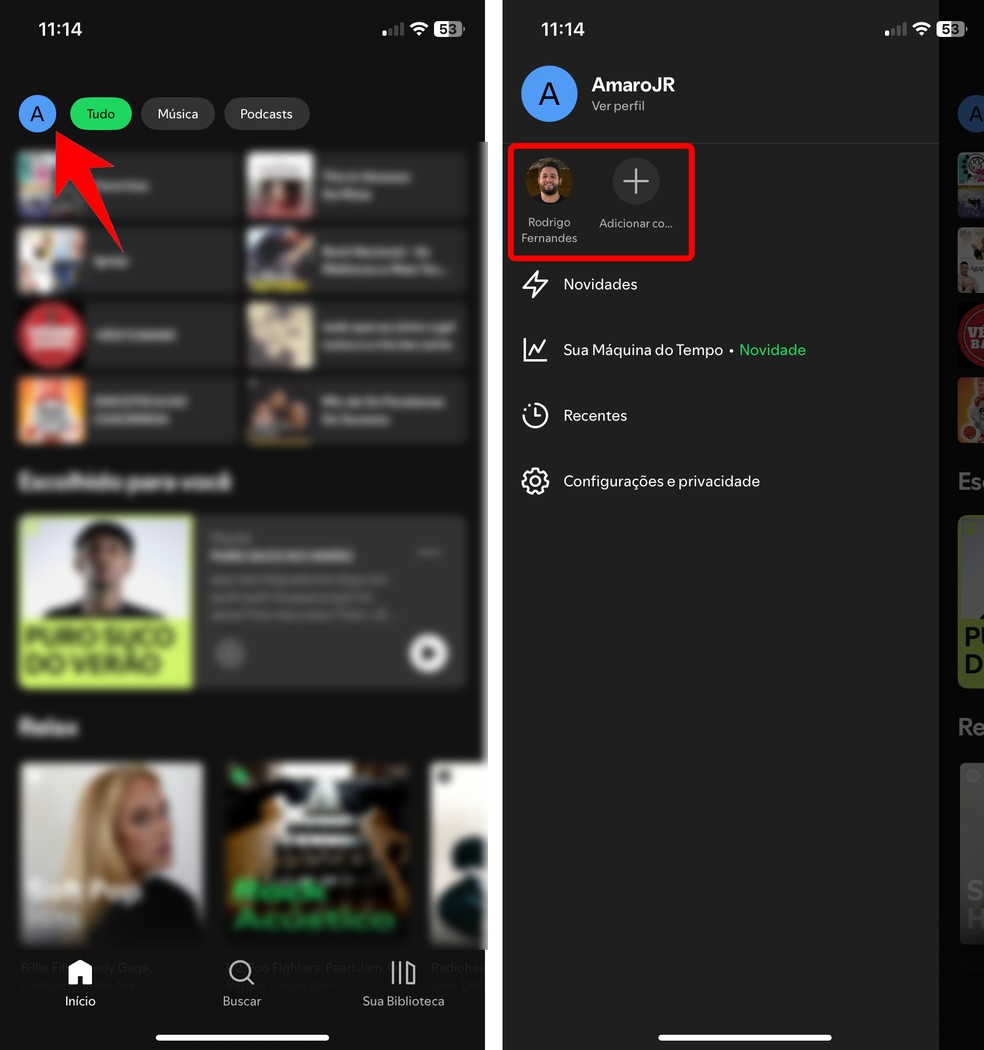The image size is (984, 1050).
Task: Tap the blue 'A' profile avatar on home screen
Action: tap(38, 114)
